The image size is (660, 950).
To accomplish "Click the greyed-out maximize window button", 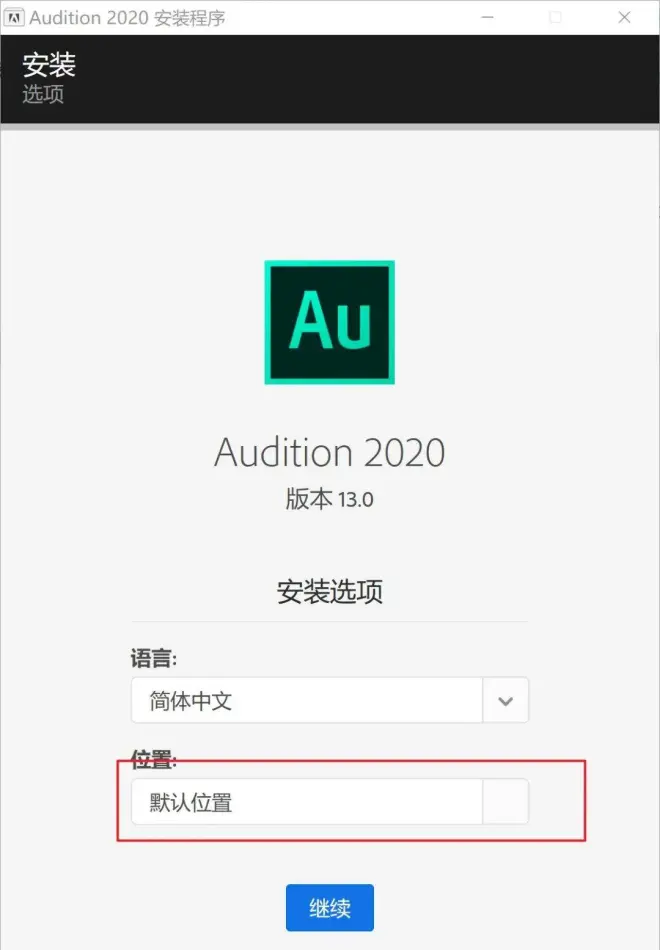I will click(x=556, y=17).
